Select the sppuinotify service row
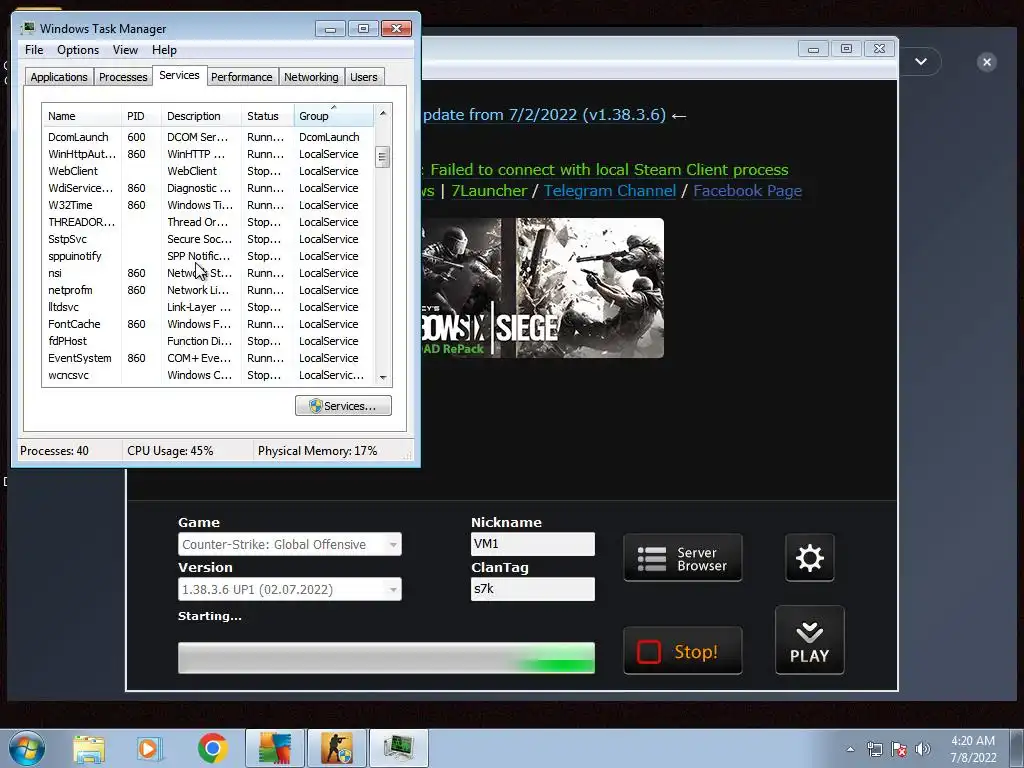 pos(208,256)
